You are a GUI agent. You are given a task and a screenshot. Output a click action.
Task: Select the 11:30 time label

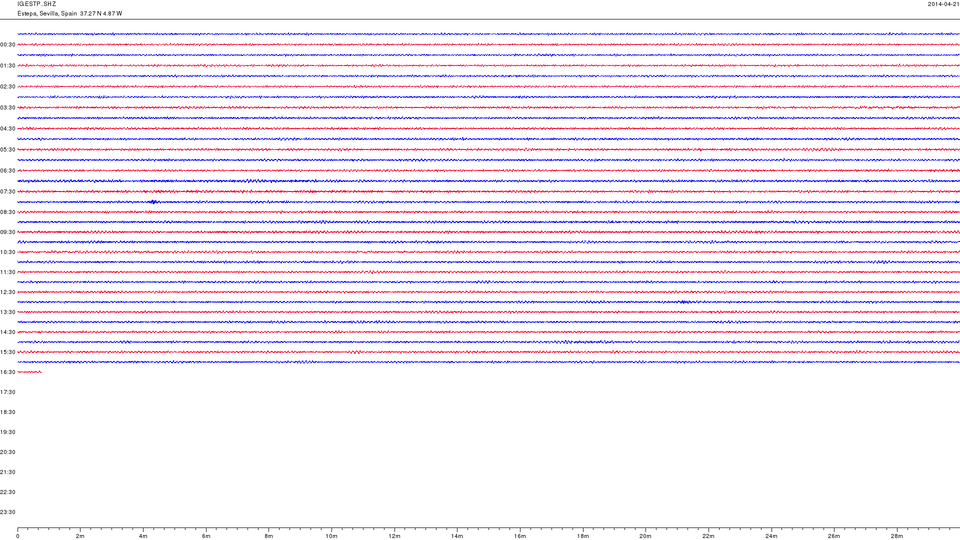[7, 272]
